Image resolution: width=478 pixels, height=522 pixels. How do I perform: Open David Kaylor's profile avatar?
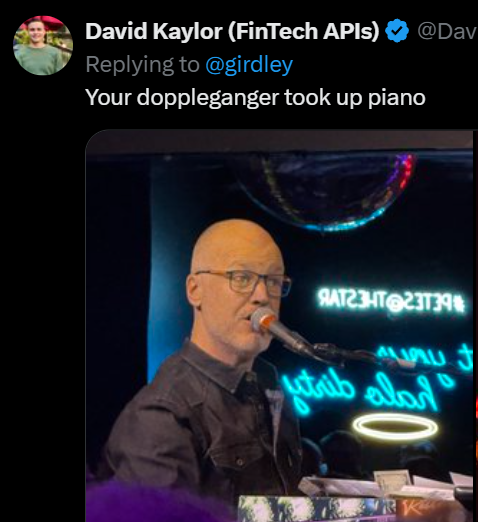pyautogui.click(x=43, y=45)
